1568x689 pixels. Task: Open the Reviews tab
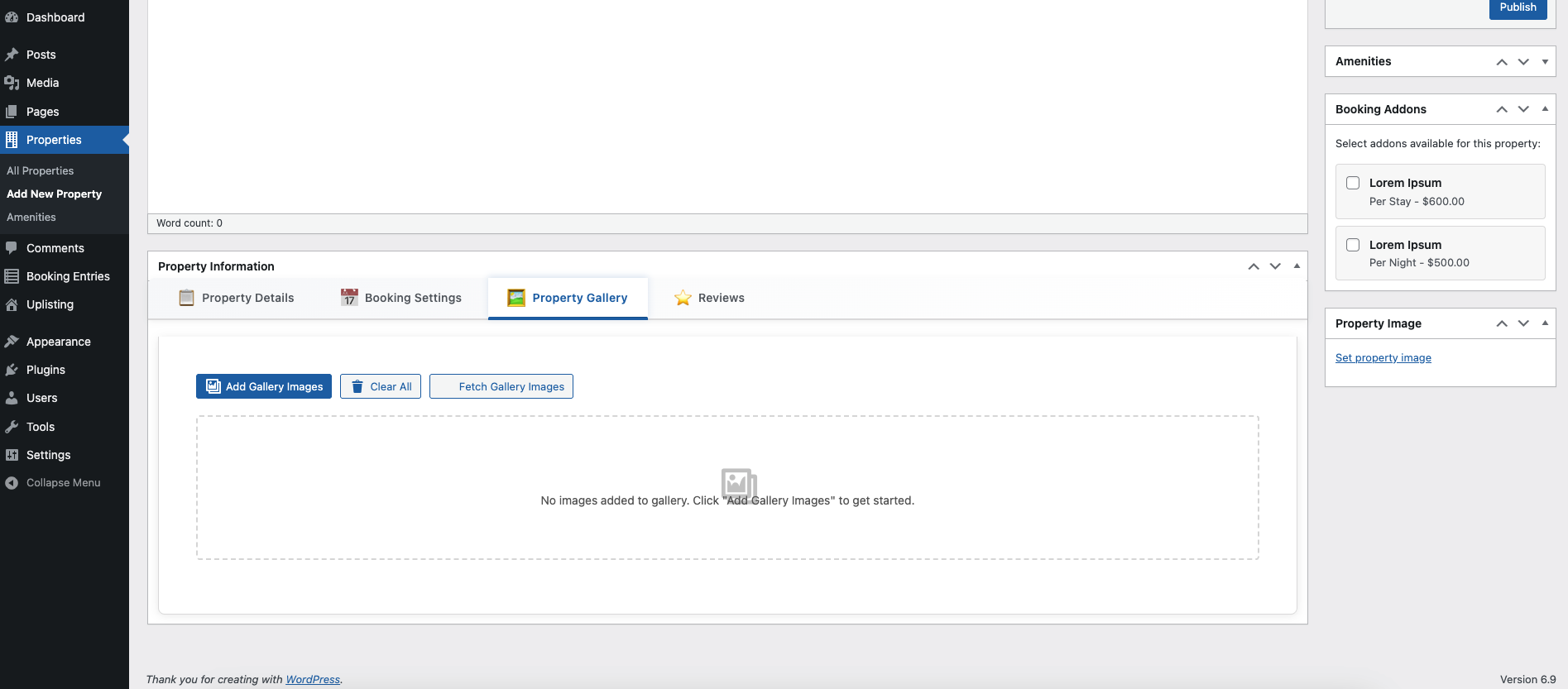[x=709, y=298]
